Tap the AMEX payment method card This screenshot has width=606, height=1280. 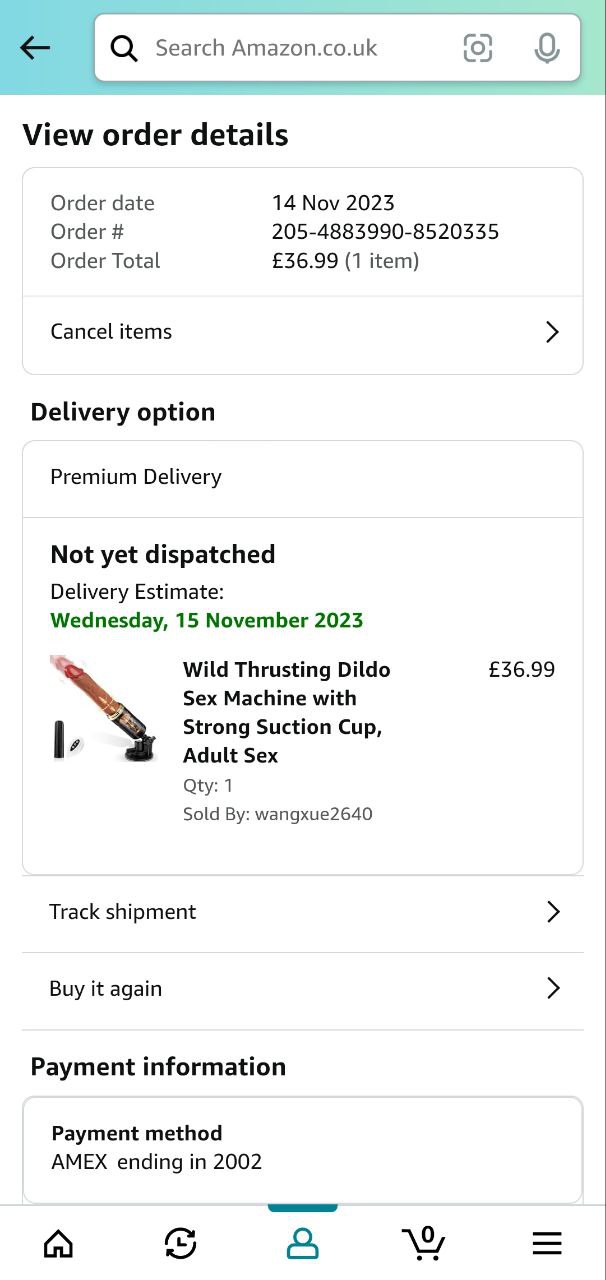tap(302, 1150)
